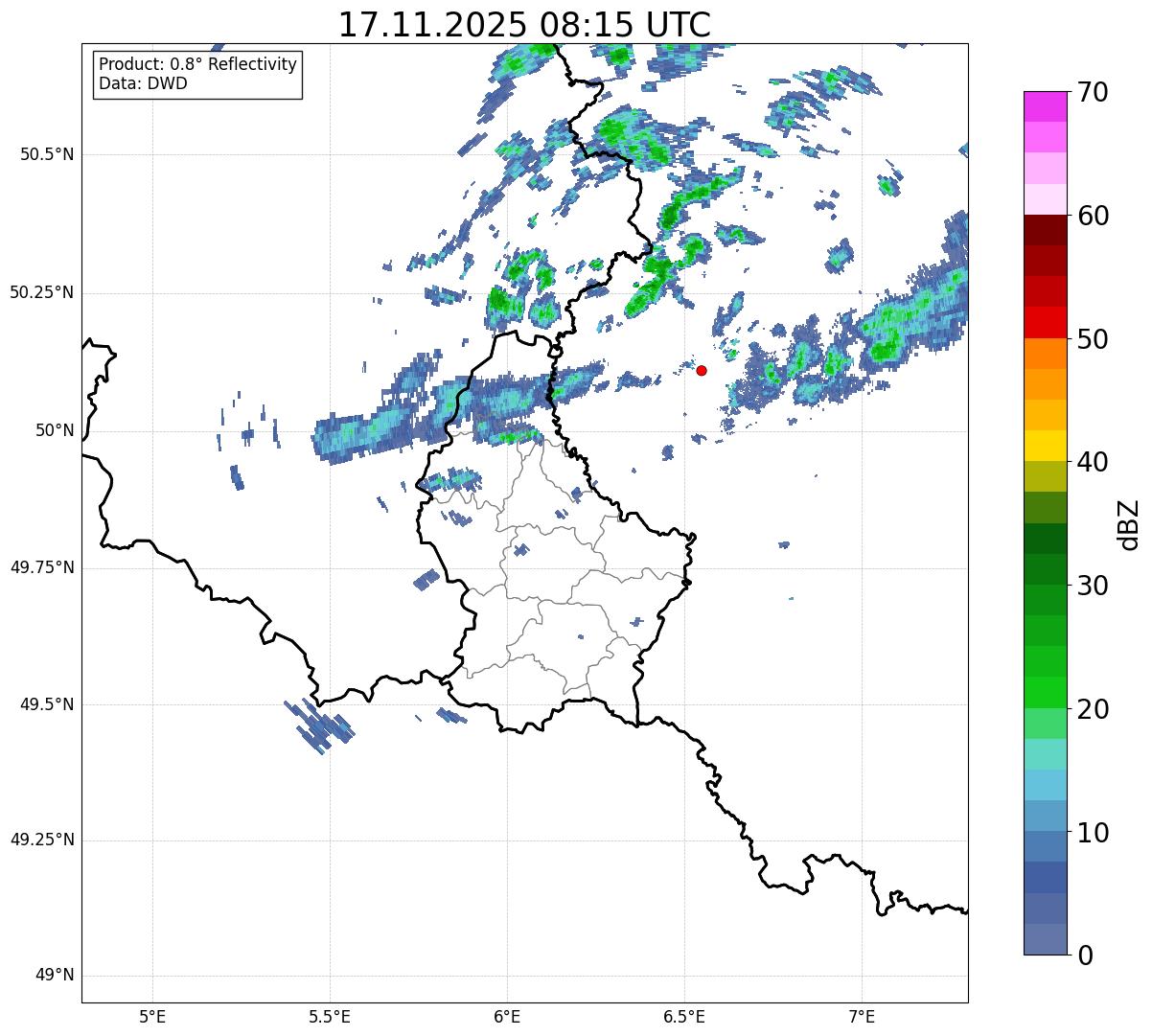The height and width of the screenshot is (1036, 1152).
Task: Click the red station marker dot
Action: pos(702,370)
